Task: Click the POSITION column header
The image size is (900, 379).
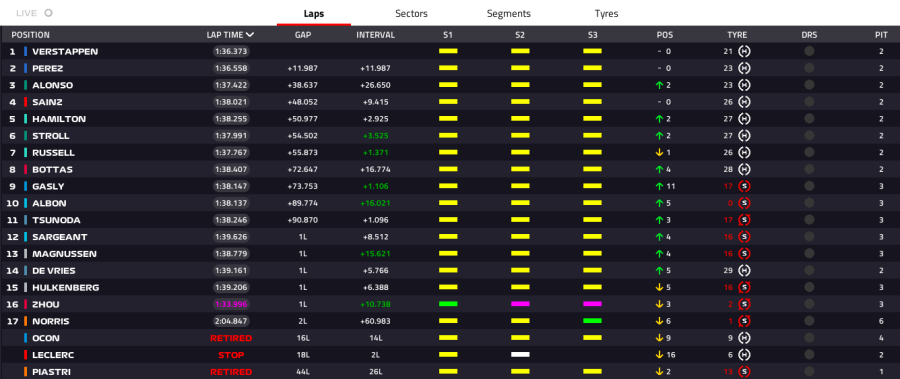Action: (30, 34)
